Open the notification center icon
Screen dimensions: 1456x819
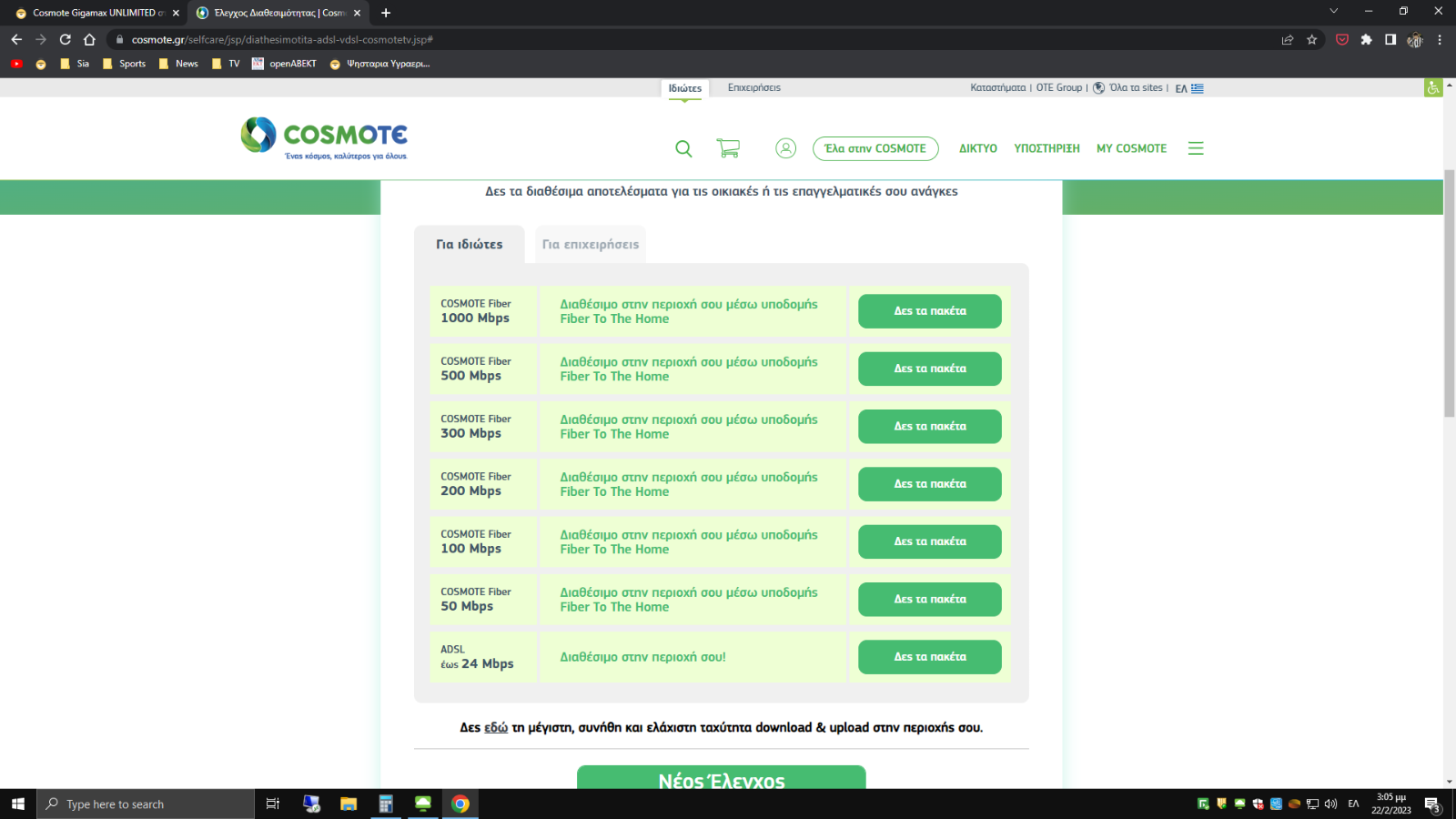coord(1432,804)
